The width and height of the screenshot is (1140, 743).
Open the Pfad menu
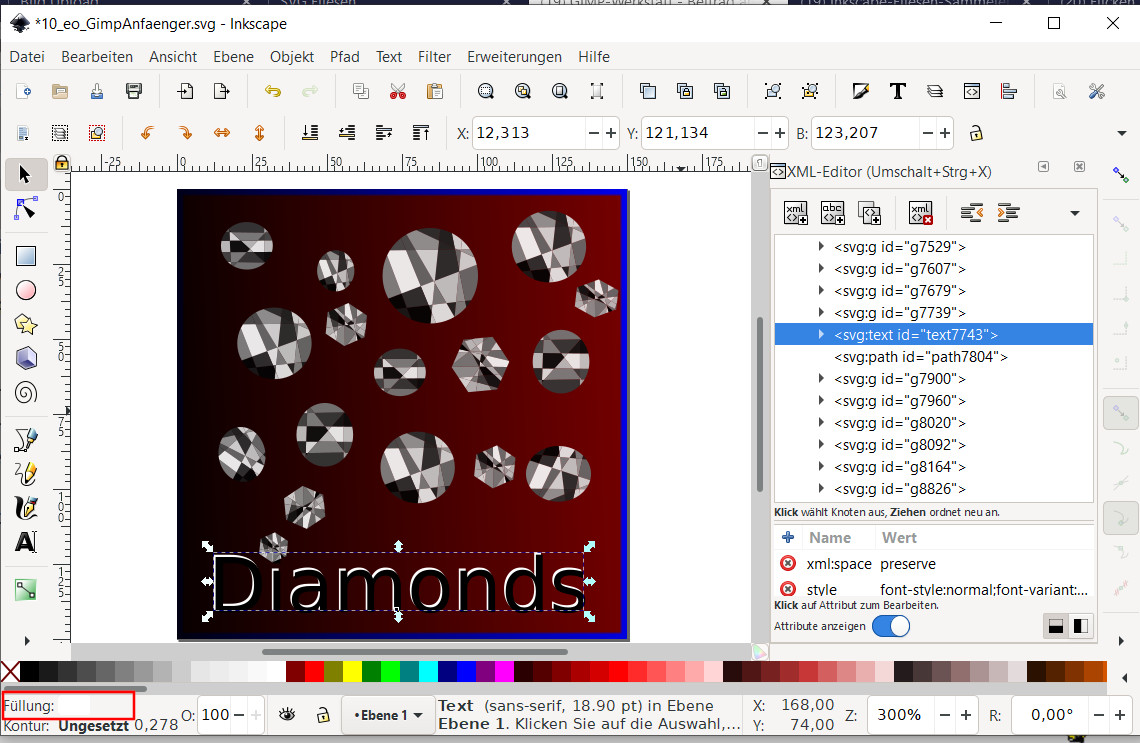pyautogui.click(x=344, y=57)
